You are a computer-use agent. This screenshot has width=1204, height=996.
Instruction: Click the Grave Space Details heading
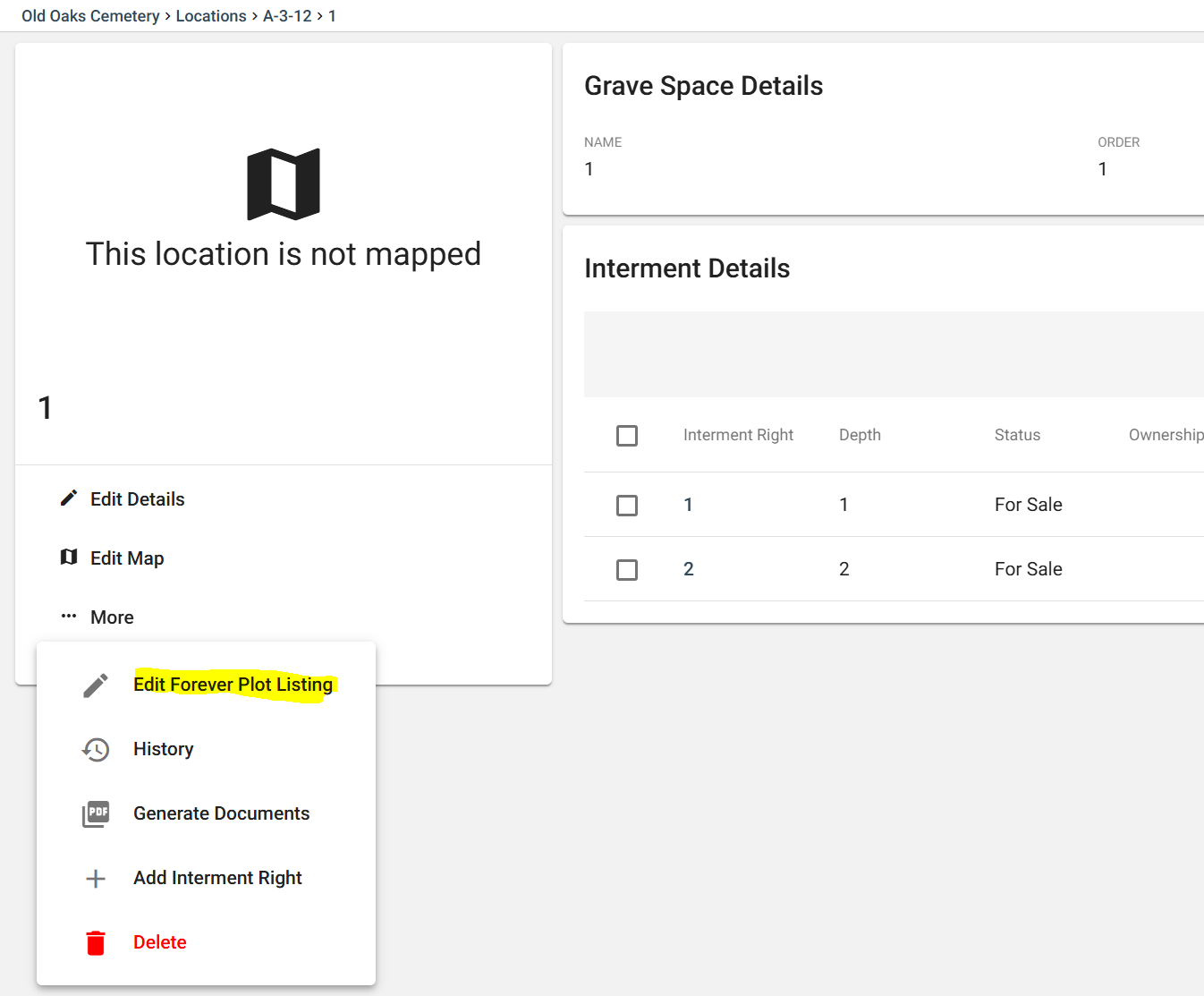coord(704,86)
